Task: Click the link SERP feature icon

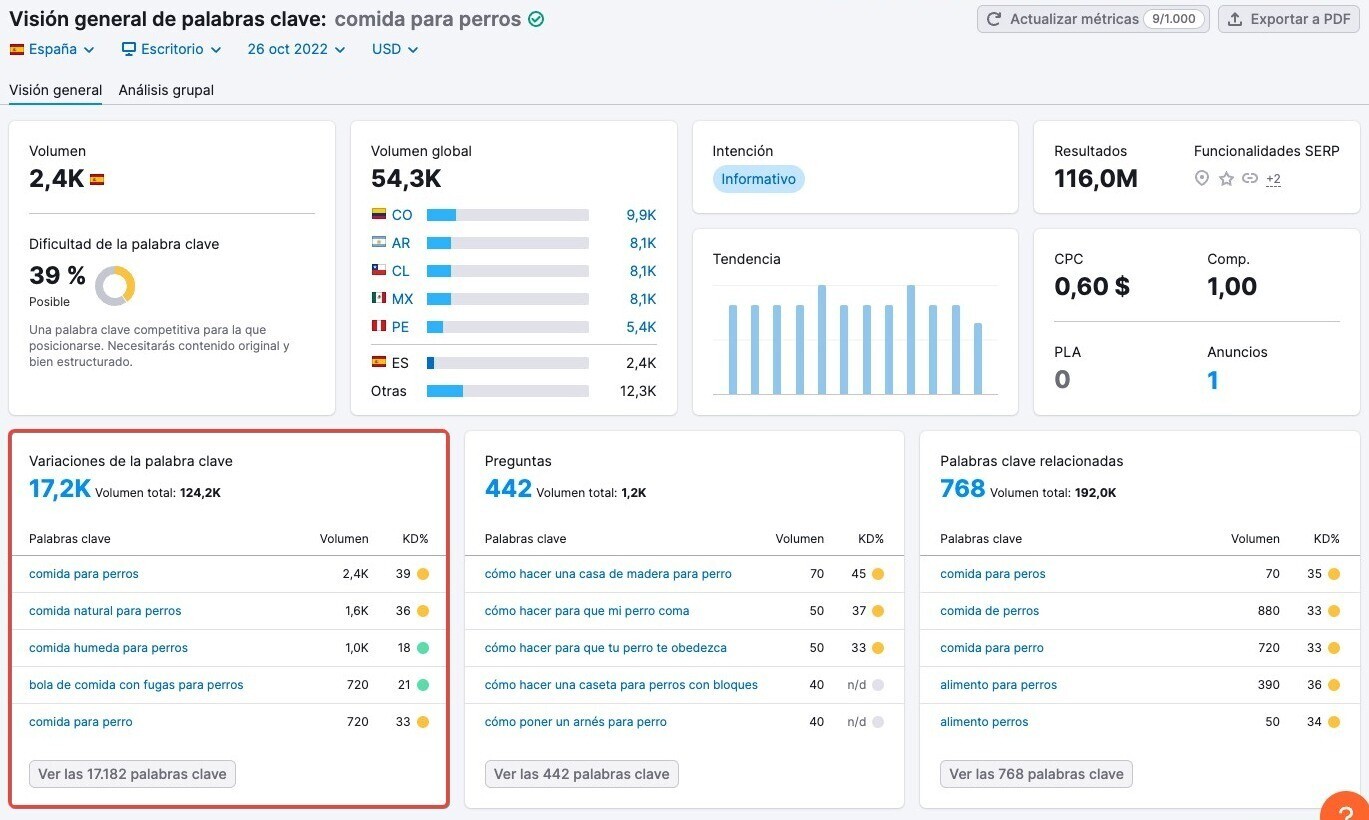Action: coord(1250,179)
